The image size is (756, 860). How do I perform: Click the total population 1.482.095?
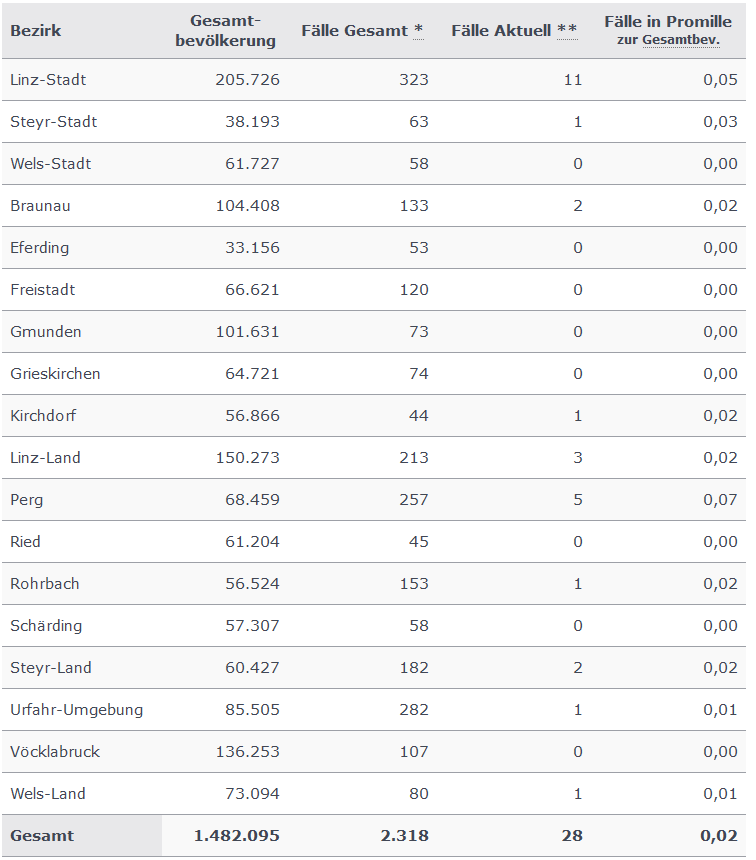[x=236, y=836]
